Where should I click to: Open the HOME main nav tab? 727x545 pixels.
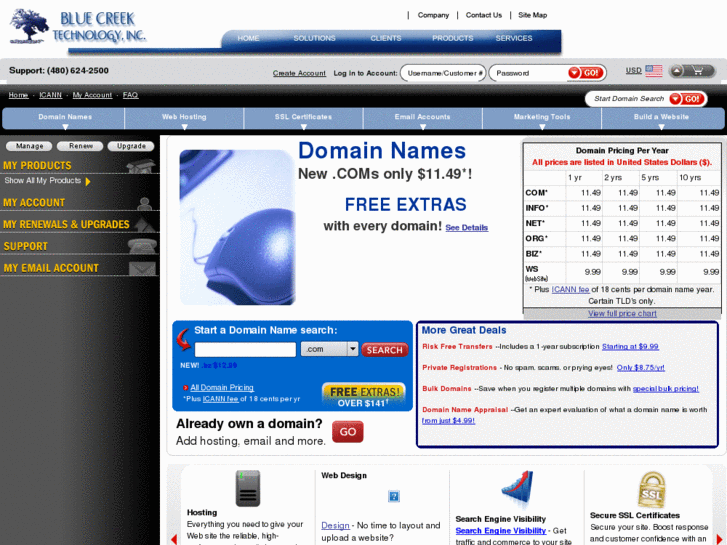(248, 38)
